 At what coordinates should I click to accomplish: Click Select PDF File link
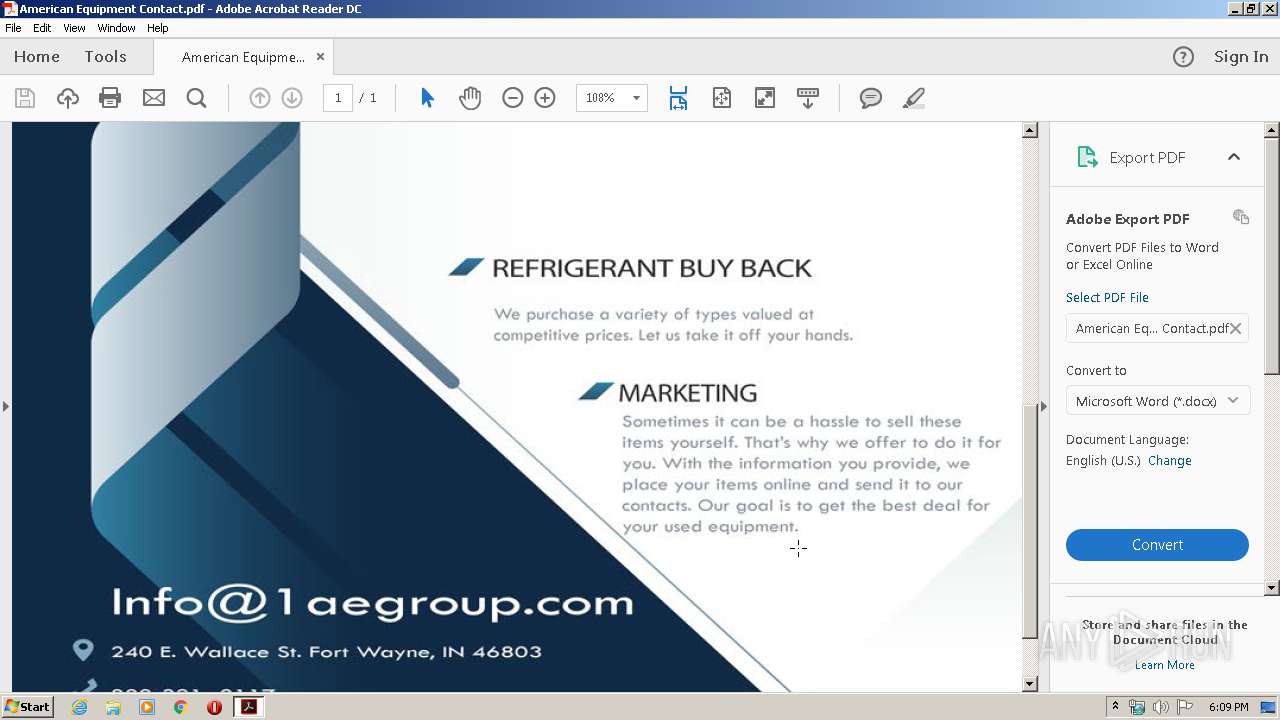[1107, 298]
